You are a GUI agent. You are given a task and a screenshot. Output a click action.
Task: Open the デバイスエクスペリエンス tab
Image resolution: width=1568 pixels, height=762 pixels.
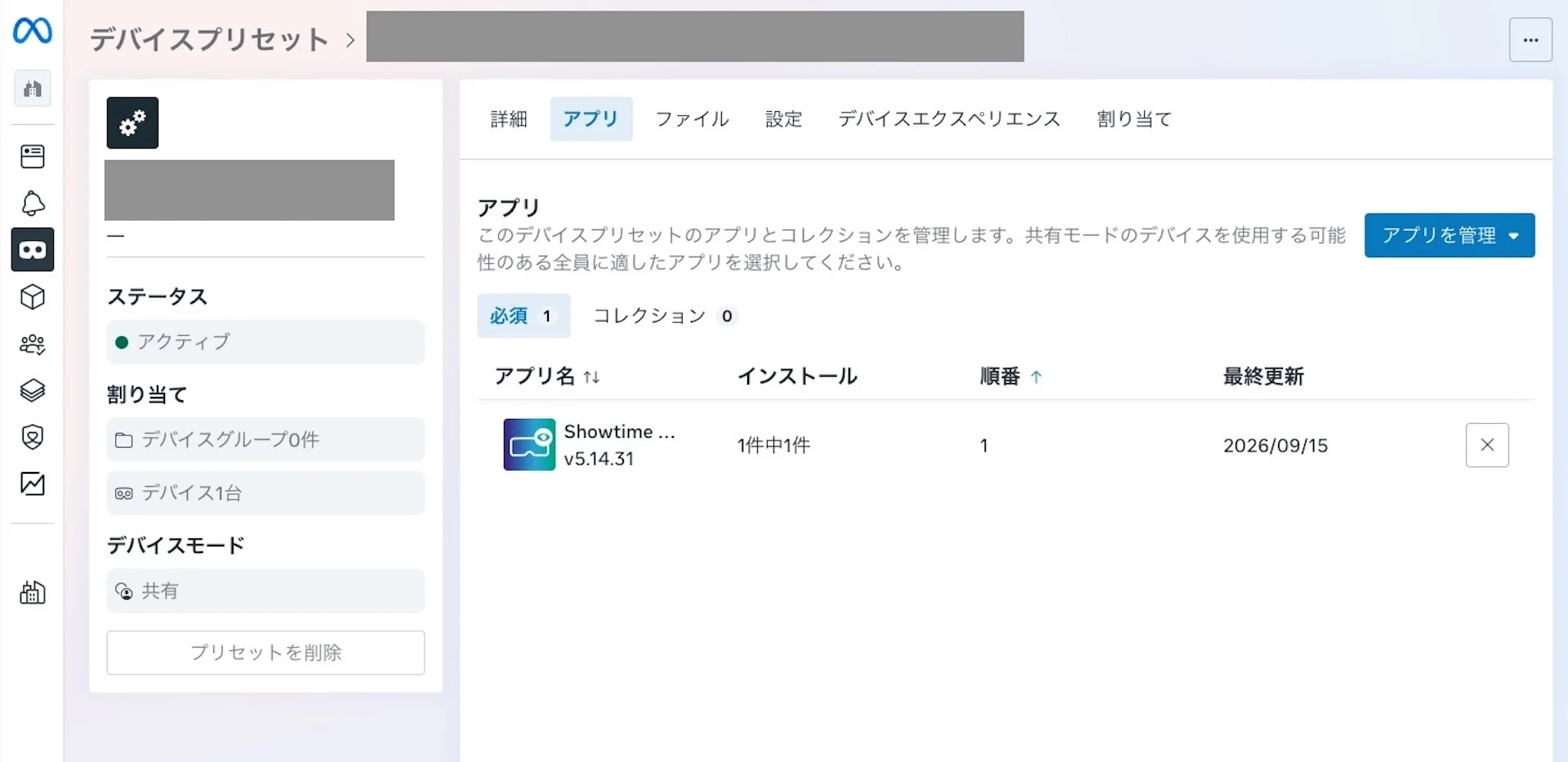click(949, 119)
